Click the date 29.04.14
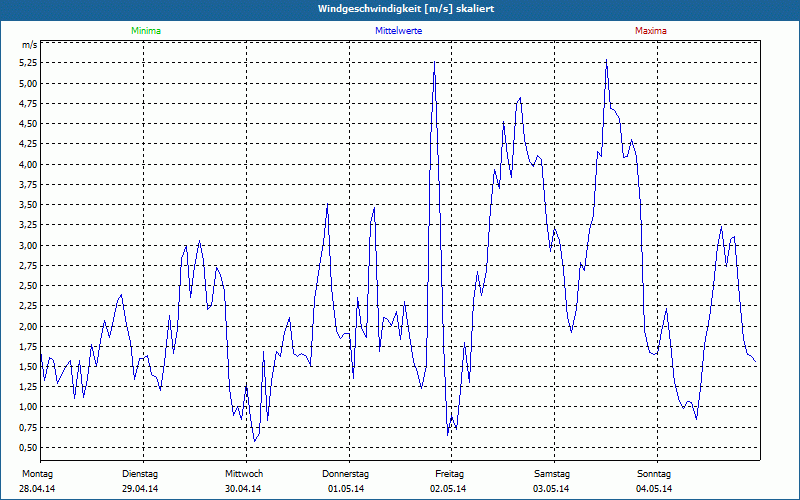This screenshot has height=500, width=800. [140, 489]
